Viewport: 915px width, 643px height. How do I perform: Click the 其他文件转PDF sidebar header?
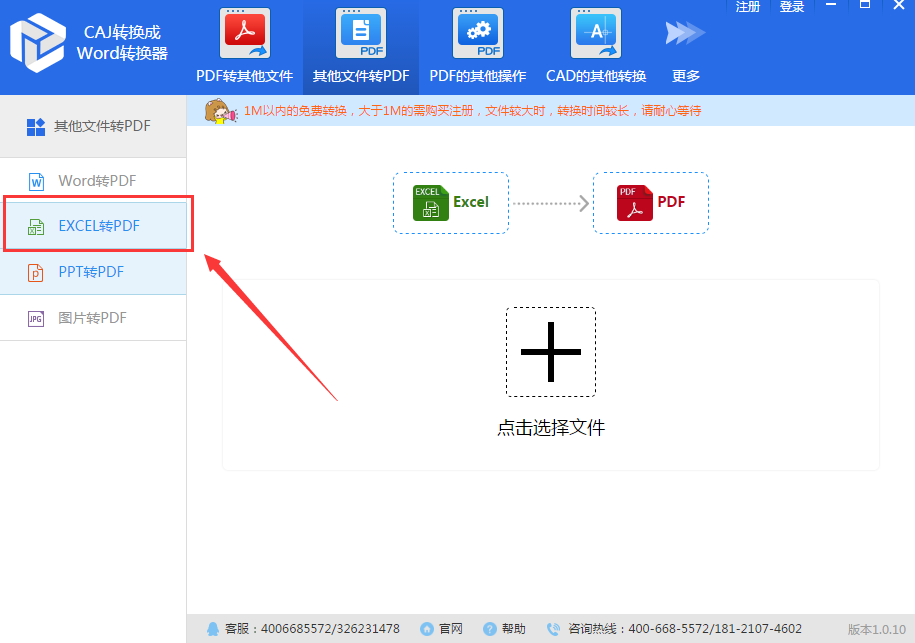pos(93,126)
